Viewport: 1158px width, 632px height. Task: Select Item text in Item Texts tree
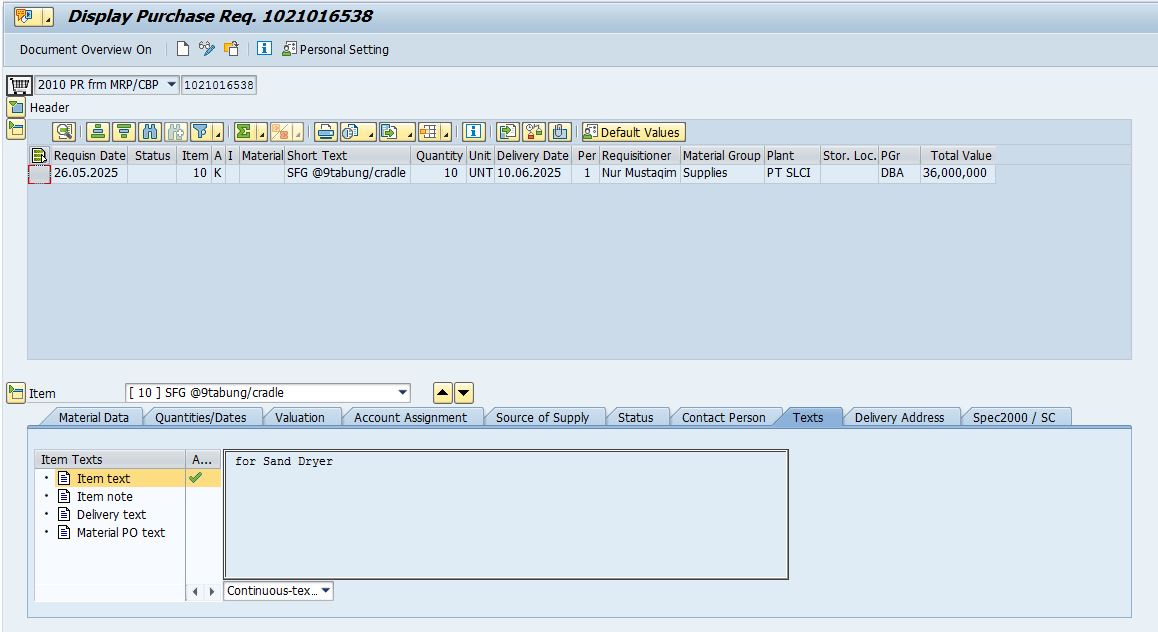103,478
